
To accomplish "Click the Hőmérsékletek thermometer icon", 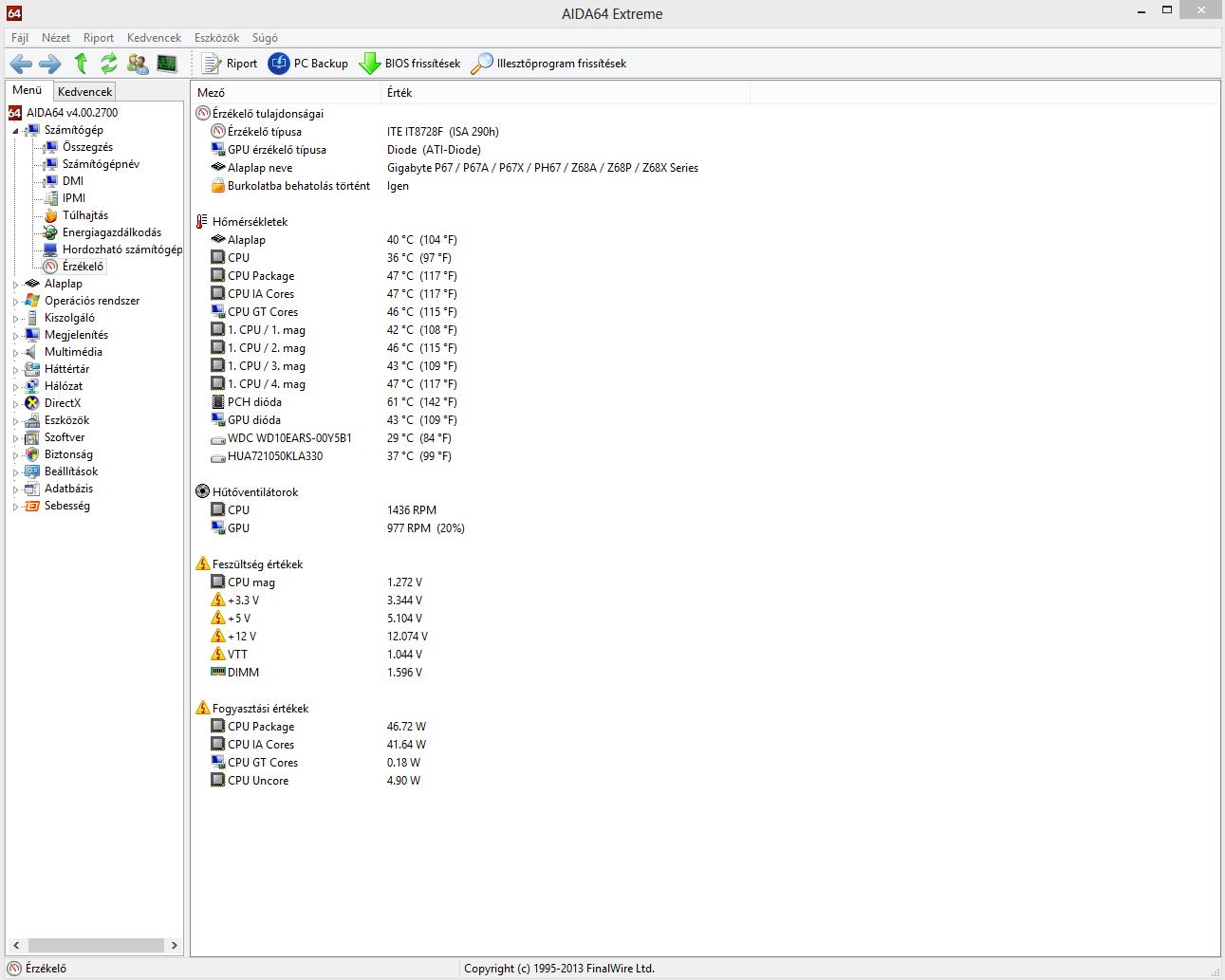I will (202, 222).
